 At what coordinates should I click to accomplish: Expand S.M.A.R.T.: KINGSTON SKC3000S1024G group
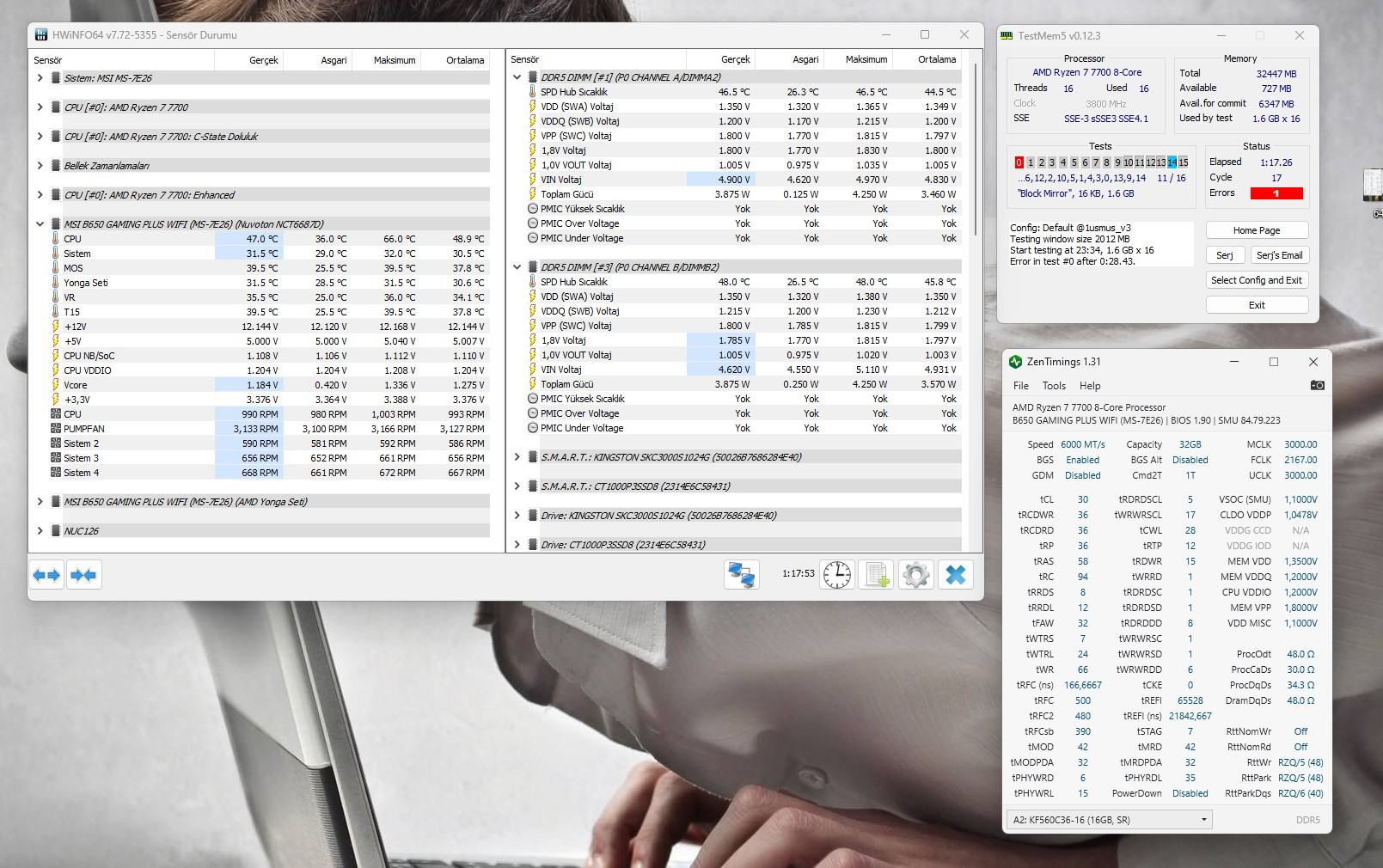[x=517, y=456]
